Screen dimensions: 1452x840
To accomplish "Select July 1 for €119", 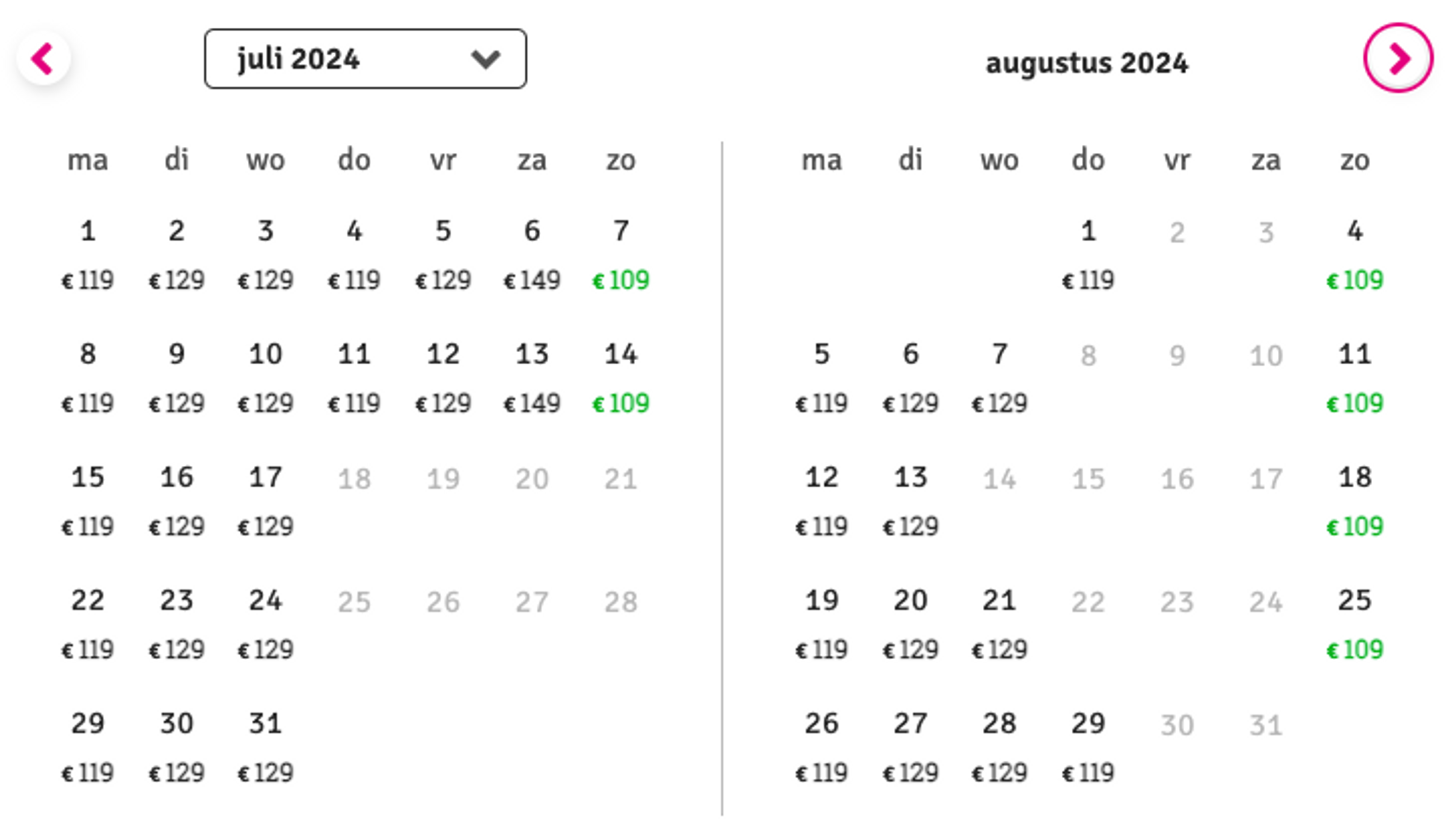I will click(x=88, y=256).
